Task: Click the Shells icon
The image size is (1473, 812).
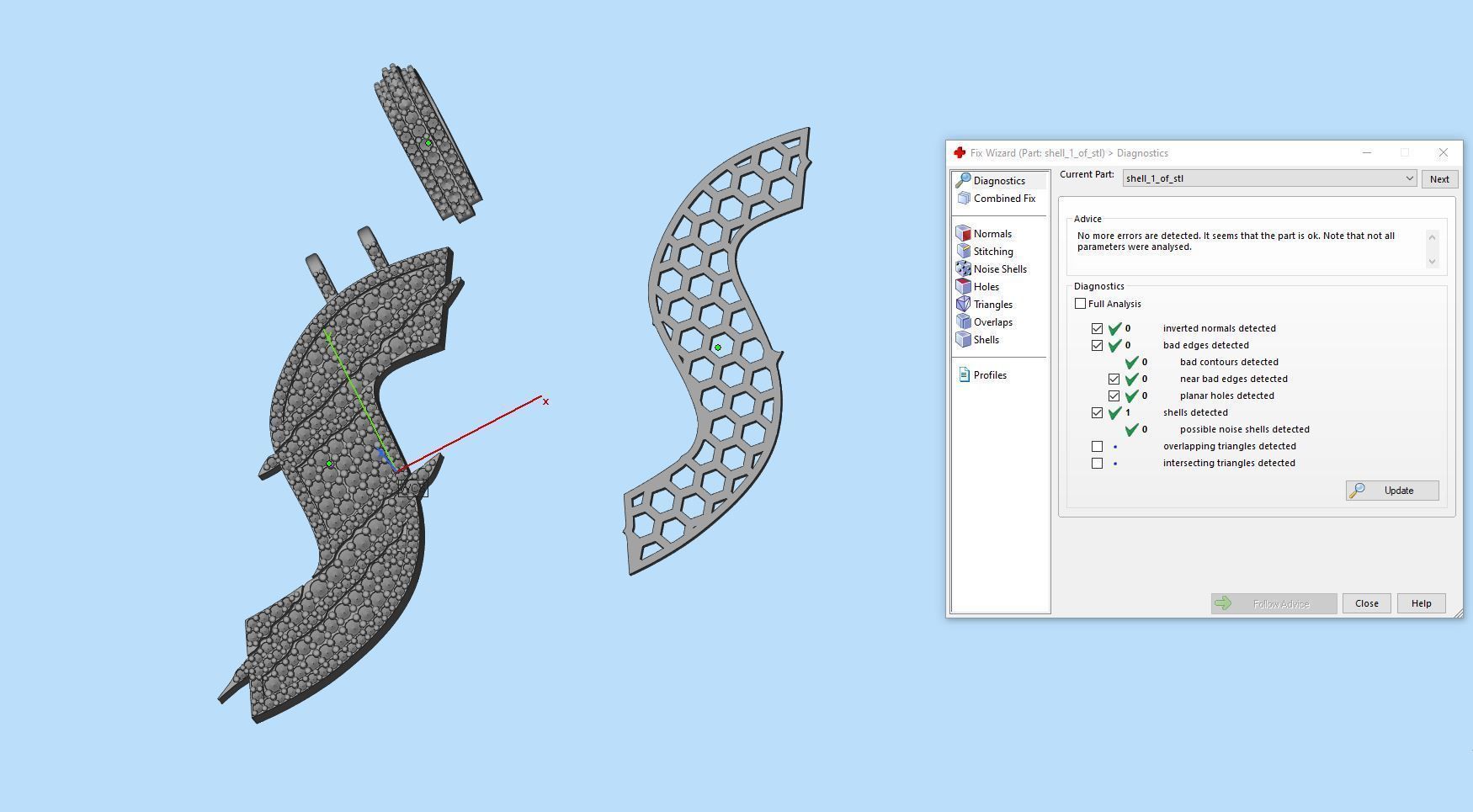Action: coord(964,340)
